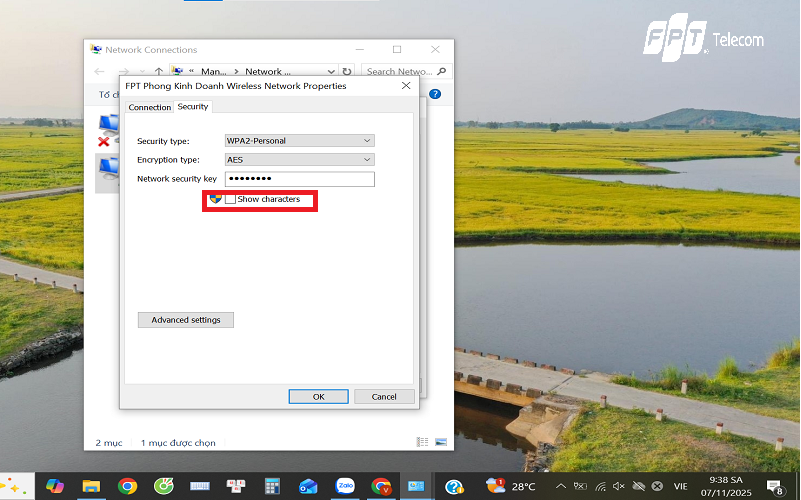
Task: Go up one folder level in Network Connections
Action: click(x=159, y=72)
